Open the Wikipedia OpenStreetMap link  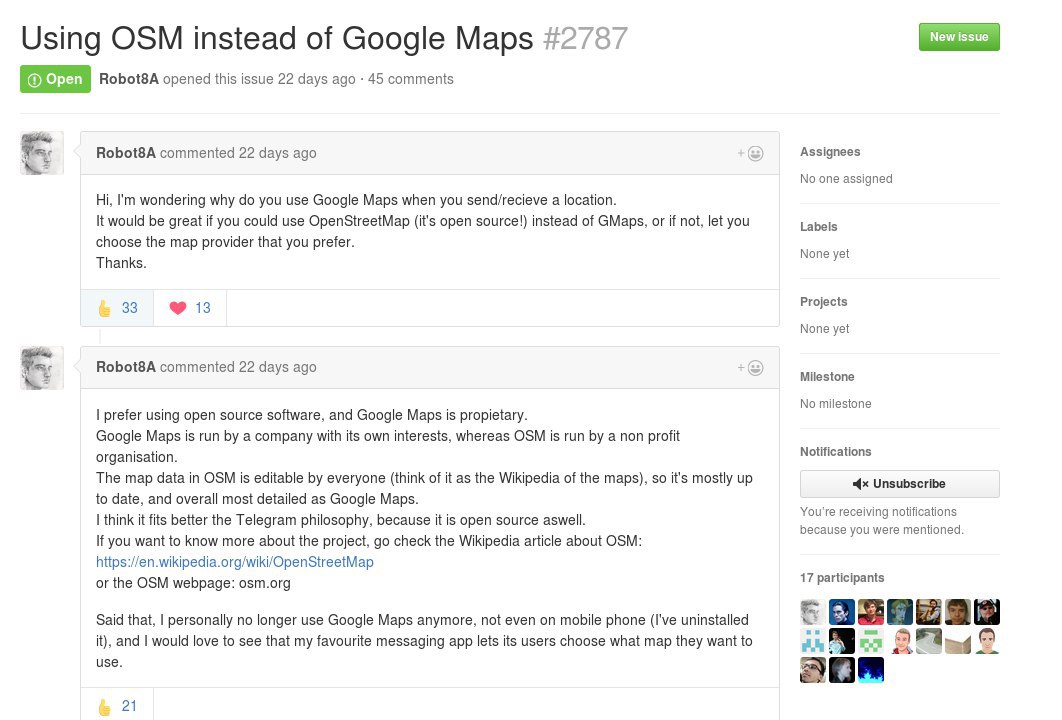click(234, 562)
